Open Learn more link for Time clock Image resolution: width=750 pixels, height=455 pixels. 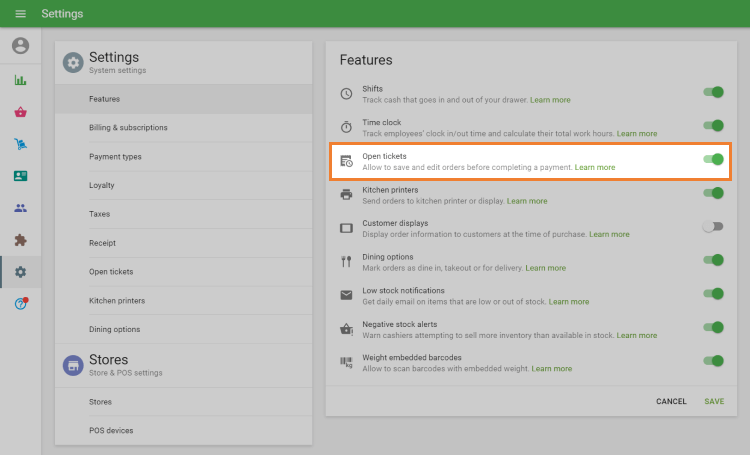pyautogui.click(x=637, y=133)
